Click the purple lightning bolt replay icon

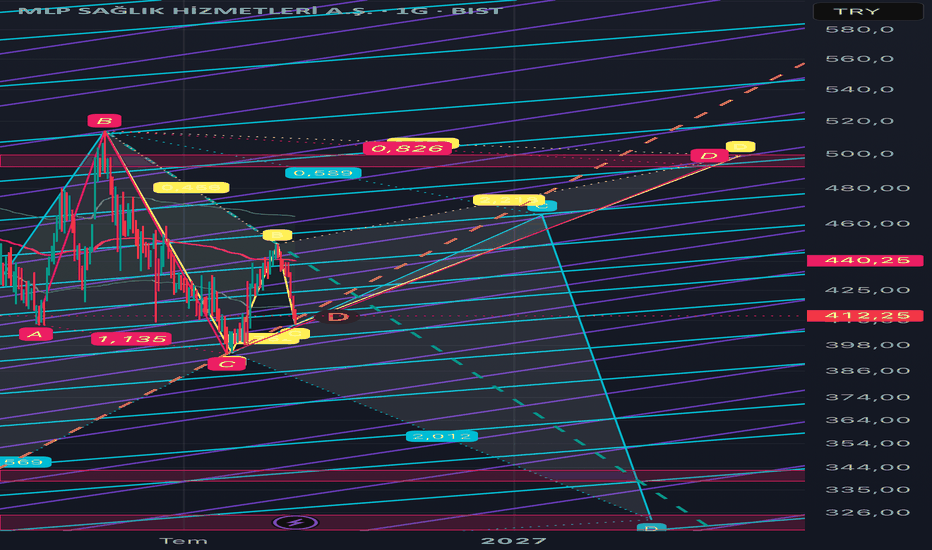[295, 523]
